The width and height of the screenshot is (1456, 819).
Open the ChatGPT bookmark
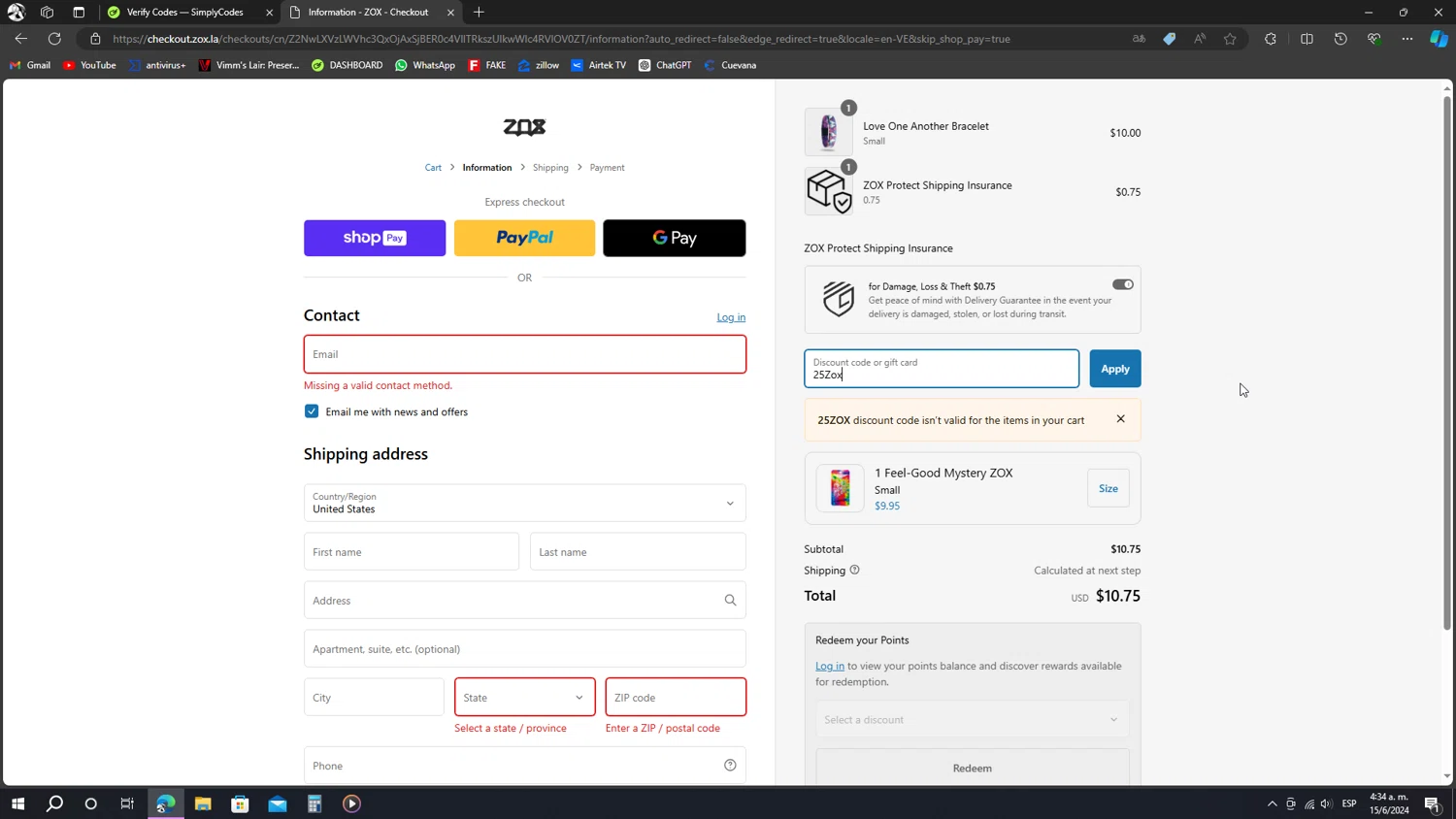665,65
